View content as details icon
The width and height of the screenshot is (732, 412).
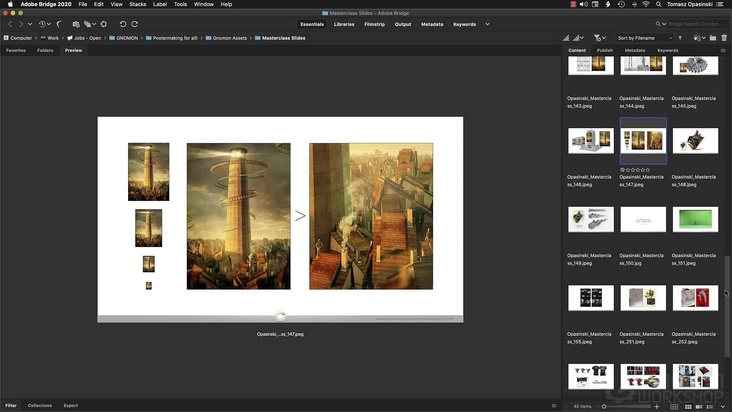click(699, 407)
